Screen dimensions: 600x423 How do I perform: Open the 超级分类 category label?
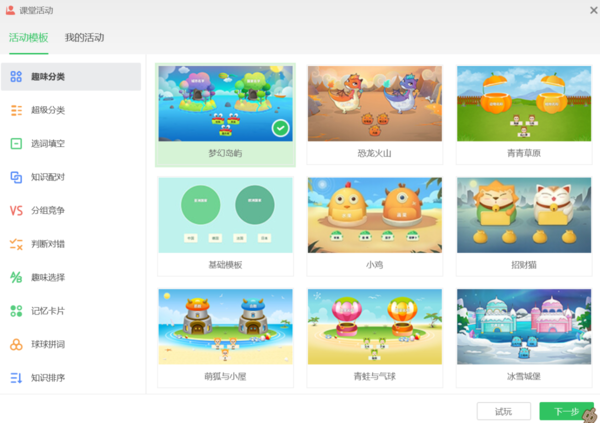point(48,110)
